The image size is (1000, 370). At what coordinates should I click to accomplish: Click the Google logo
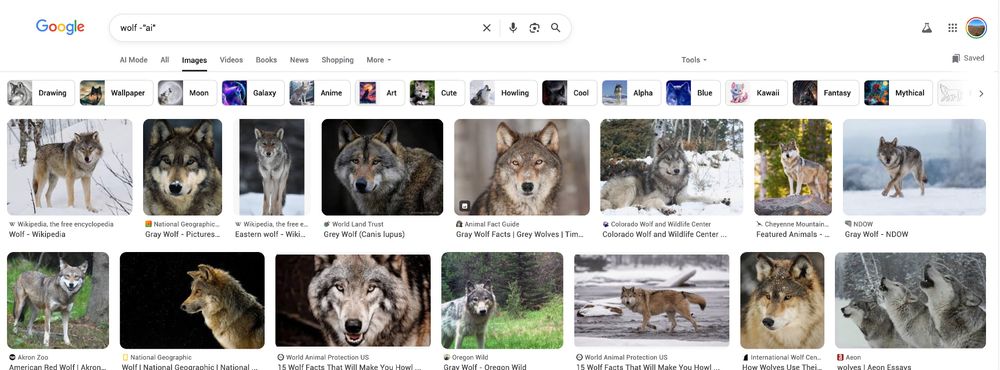(x=60, y=27)
